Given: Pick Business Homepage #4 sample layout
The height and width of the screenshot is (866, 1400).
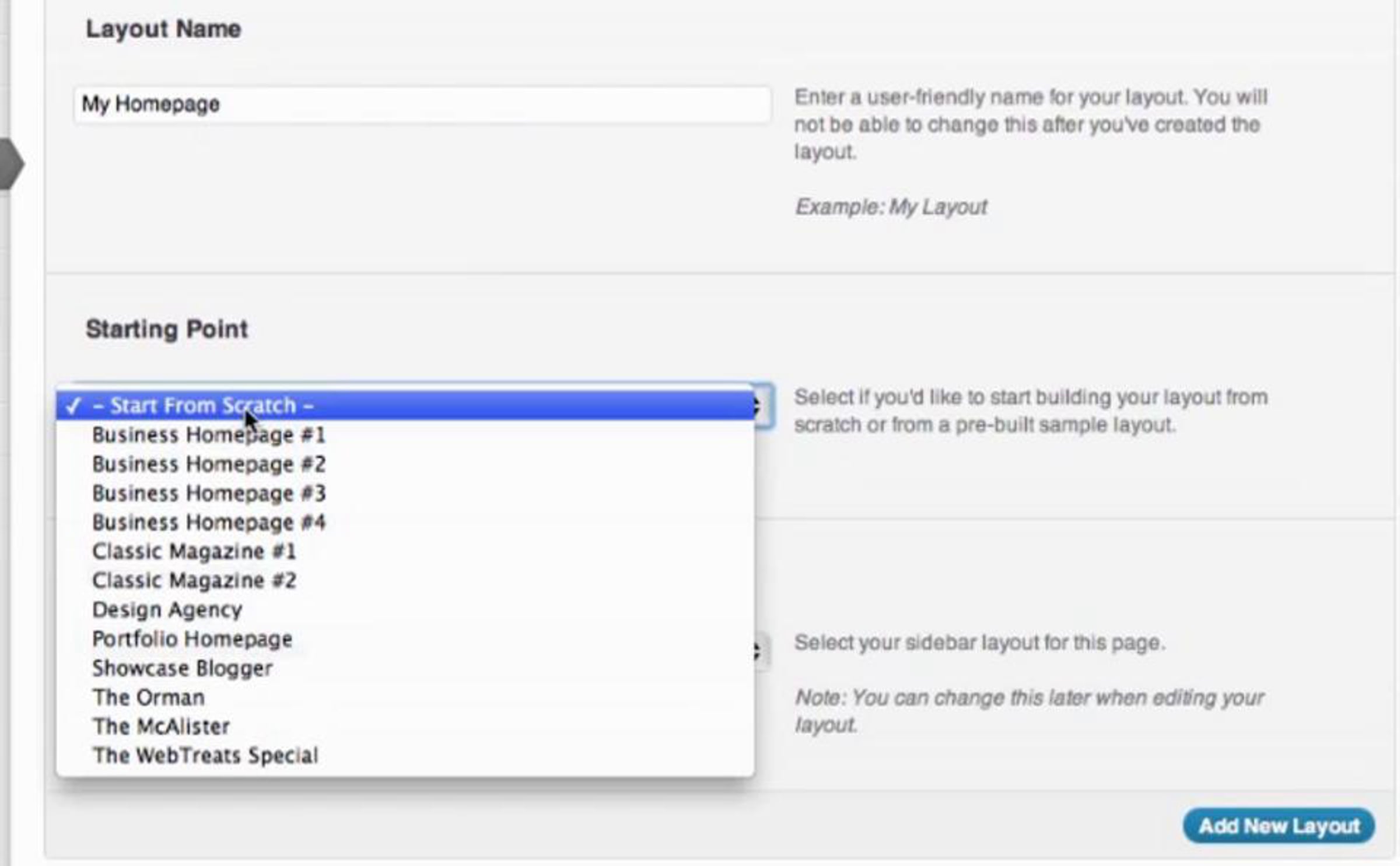Looking at the screenshot, I should (x=405, y=523).
